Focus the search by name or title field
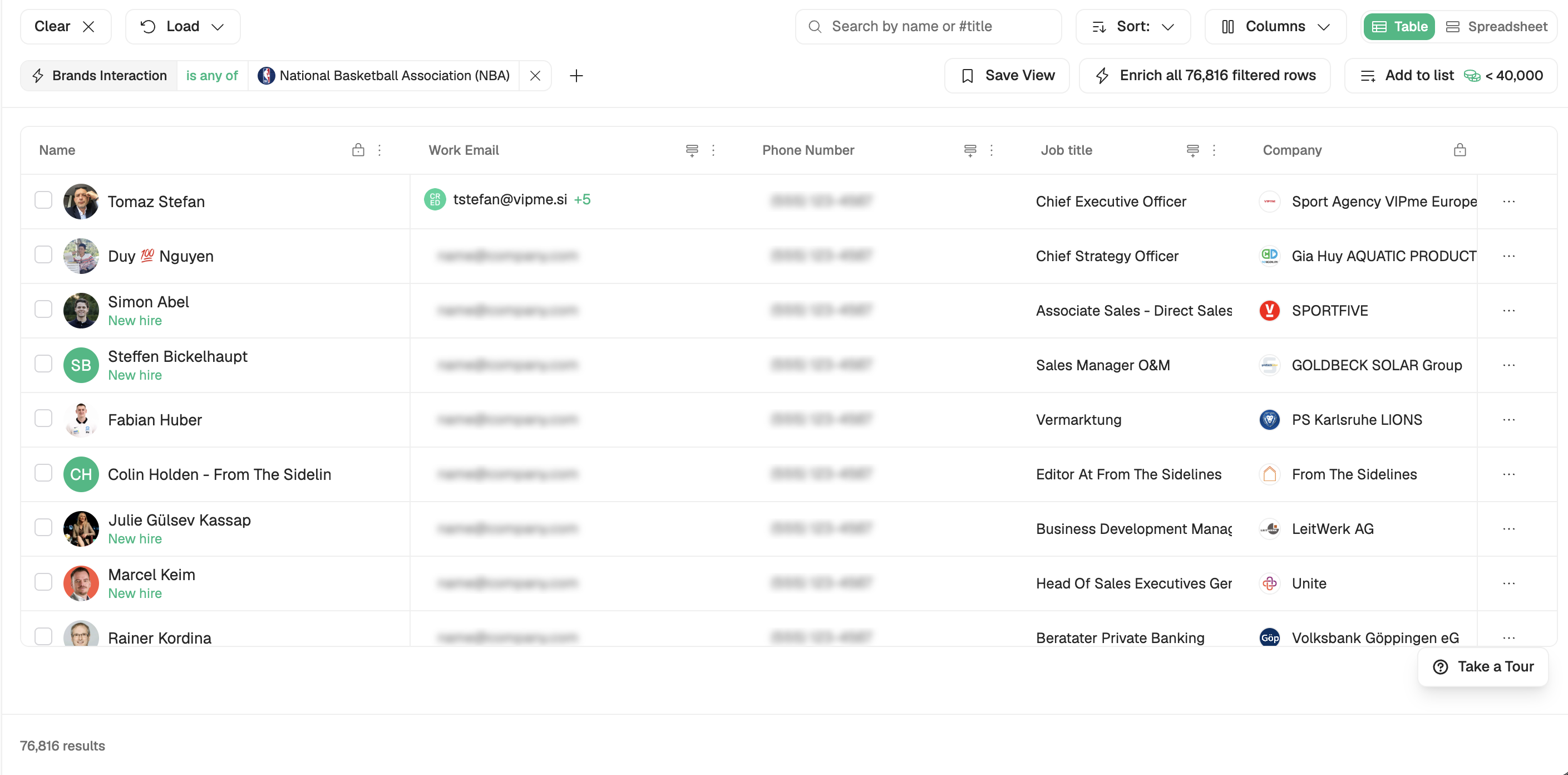Screen dimensions: 1568x775 [x=928, y=26]
